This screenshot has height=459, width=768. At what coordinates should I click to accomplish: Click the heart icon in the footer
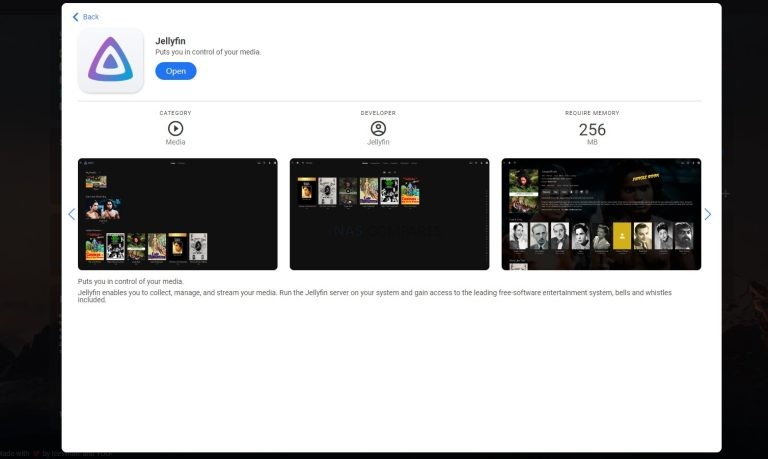35,454
